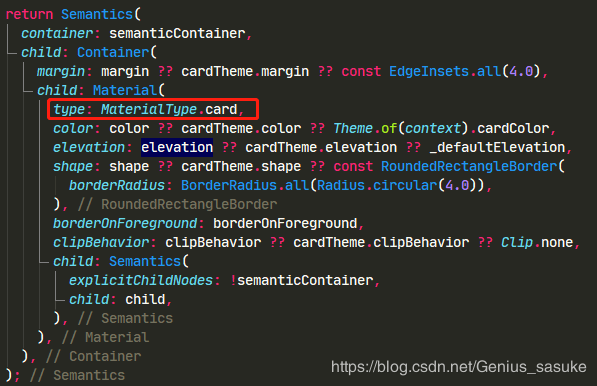Image resolution: width=597 pixels, height=386 pixels.
Task: Click the _defaultElevation identifier
Action: click(497, 148)
